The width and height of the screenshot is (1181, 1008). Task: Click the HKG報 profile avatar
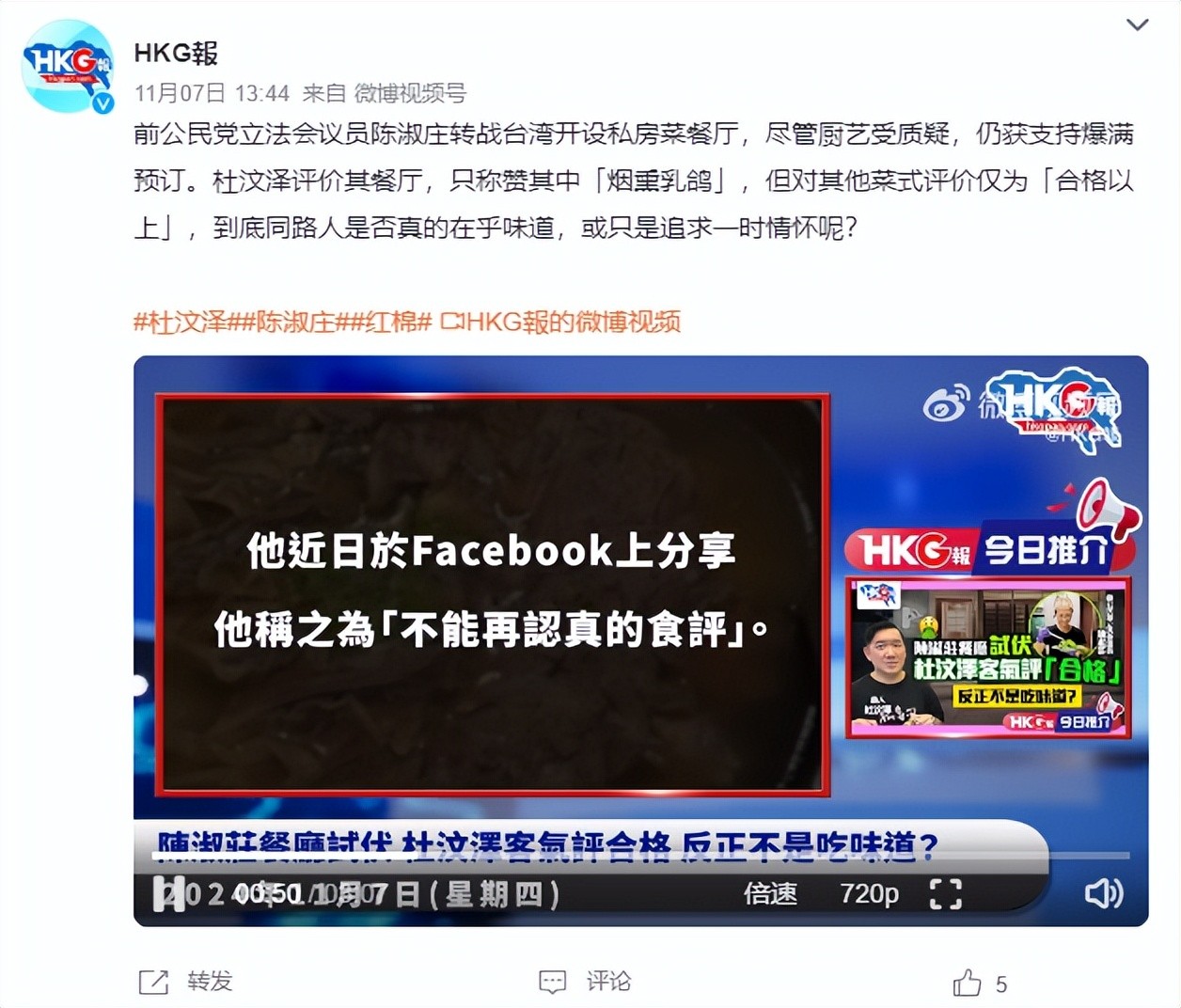click(67, 66)
